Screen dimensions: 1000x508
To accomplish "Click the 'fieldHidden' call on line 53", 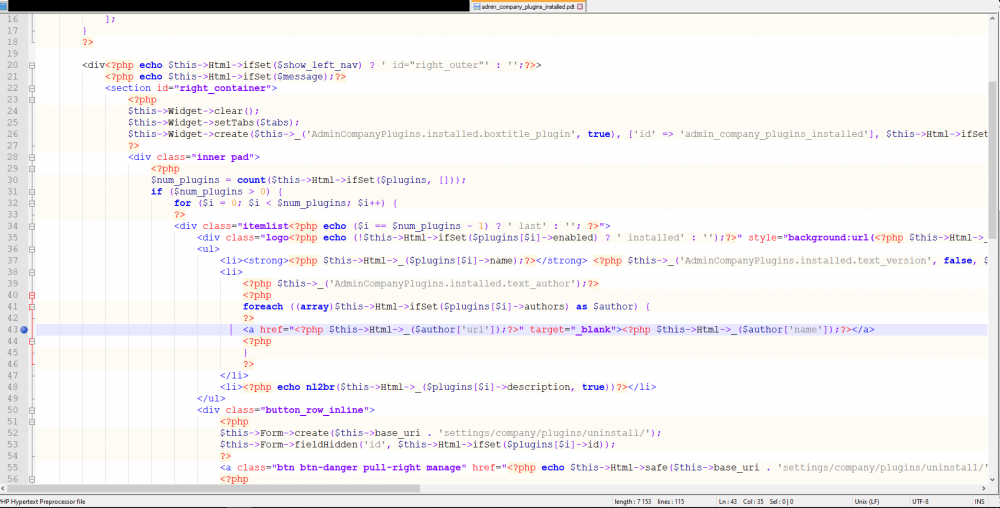I will 334,444.
